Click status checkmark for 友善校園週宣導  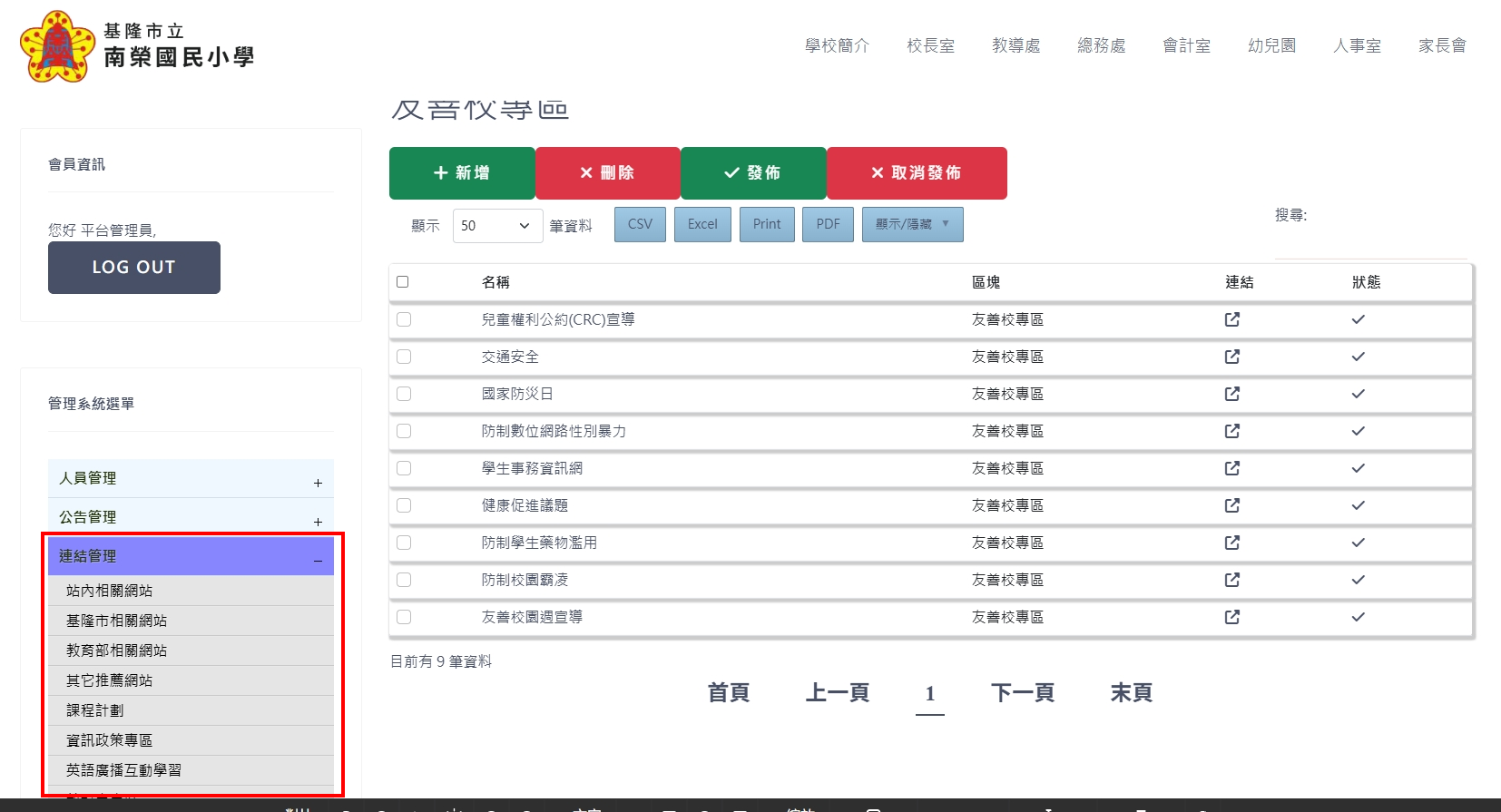pos(1358,617)
